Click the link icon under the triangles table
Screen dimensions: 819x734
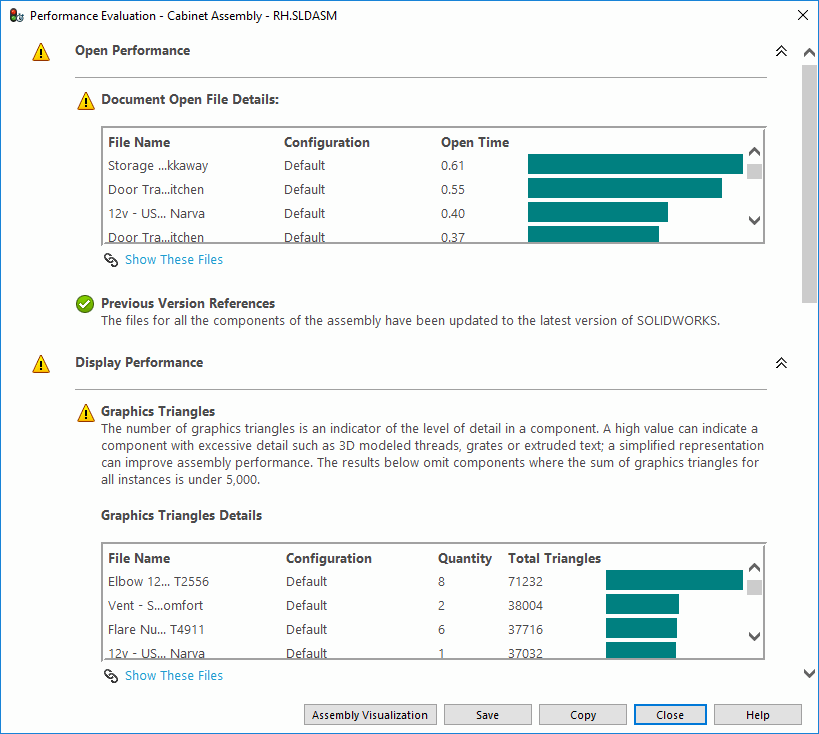click(x=111, y=676)
